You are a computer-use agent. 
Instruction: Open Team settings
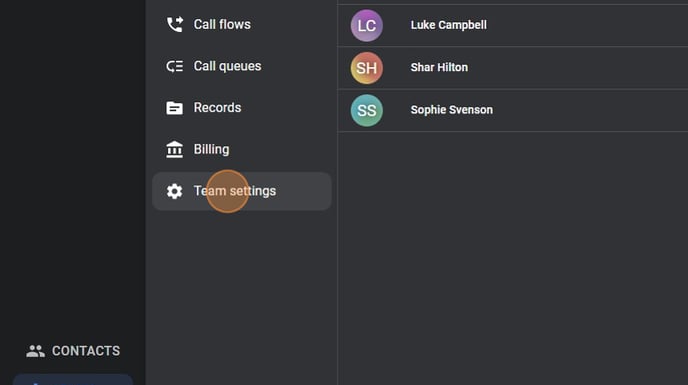pos(241,191)
